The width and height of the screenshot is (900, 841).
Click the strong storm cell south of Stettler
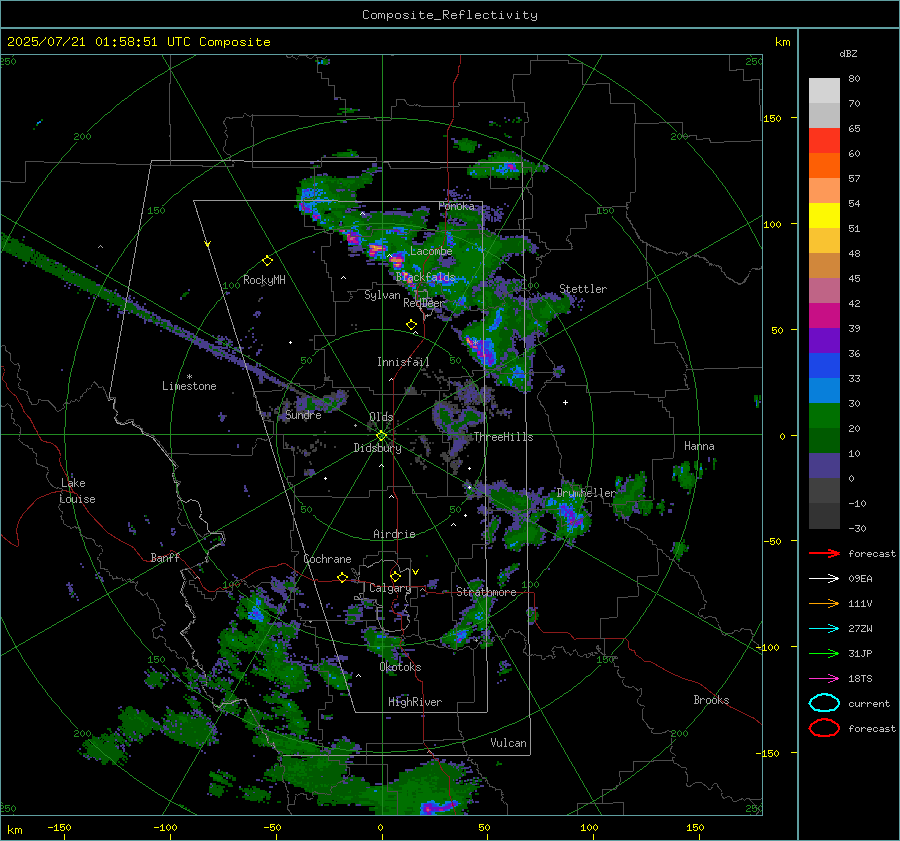(x=483, y=350)
